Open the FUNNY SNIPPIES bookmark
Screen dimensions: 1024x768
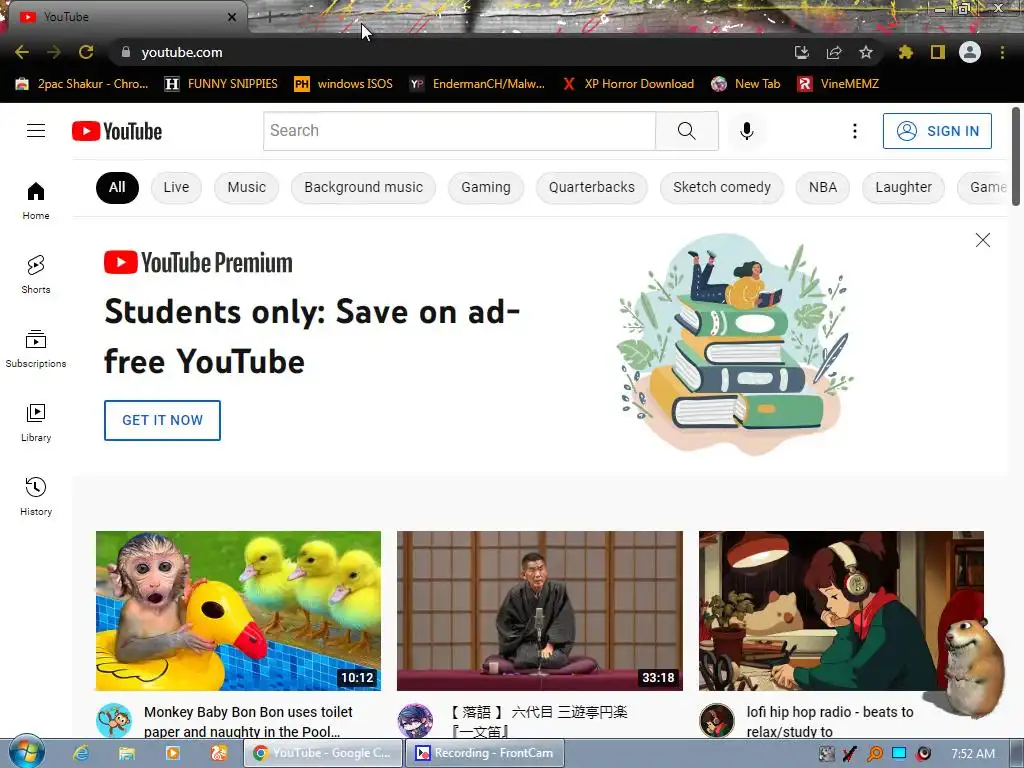[x=221, y=84]
